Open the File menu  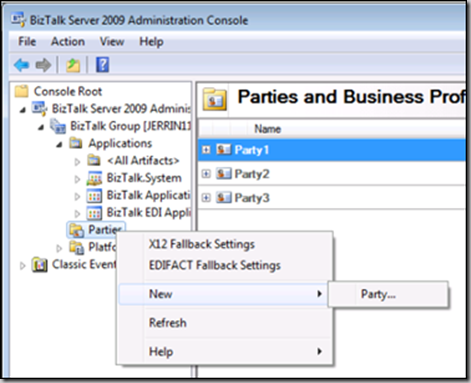pyautogui.click(x=27, y=42)
